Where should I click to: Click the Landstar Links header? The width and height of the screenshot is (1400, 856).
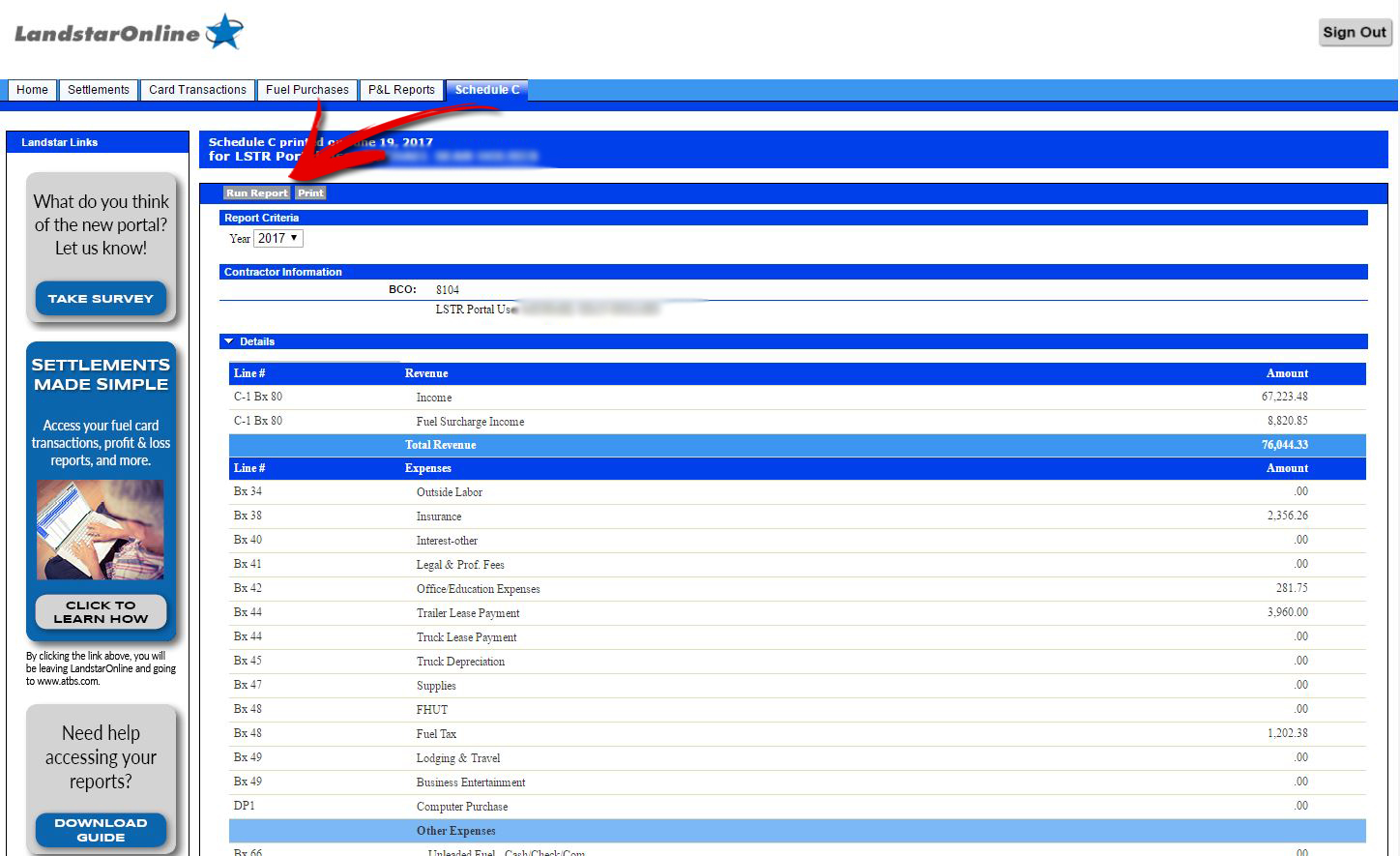(98, 142)
